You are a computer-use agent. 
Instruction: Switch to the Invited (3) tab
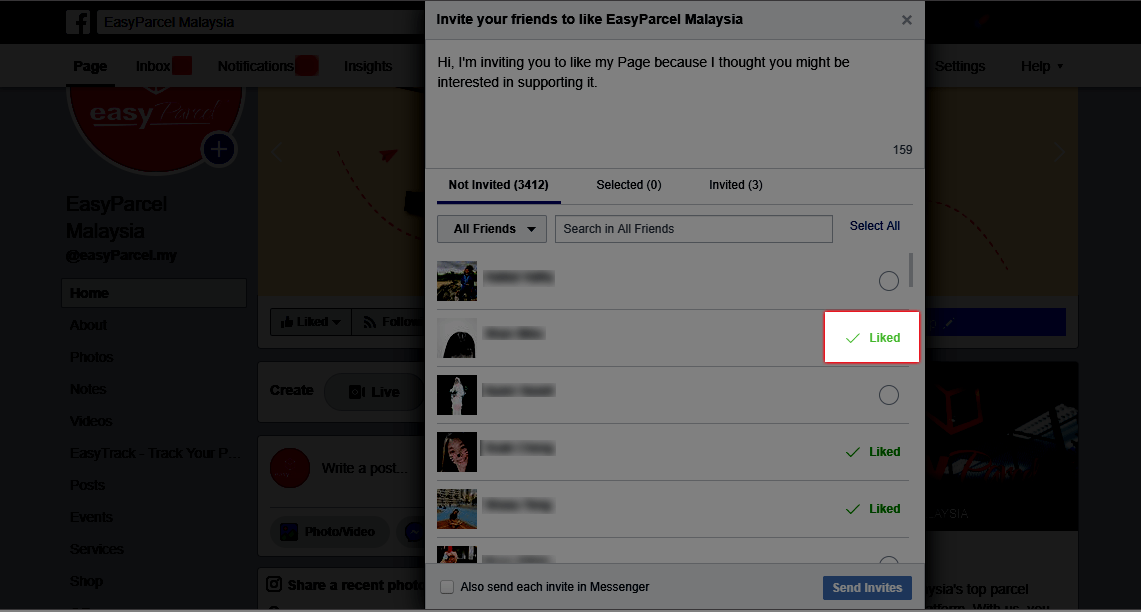click(x=735, y=185)
